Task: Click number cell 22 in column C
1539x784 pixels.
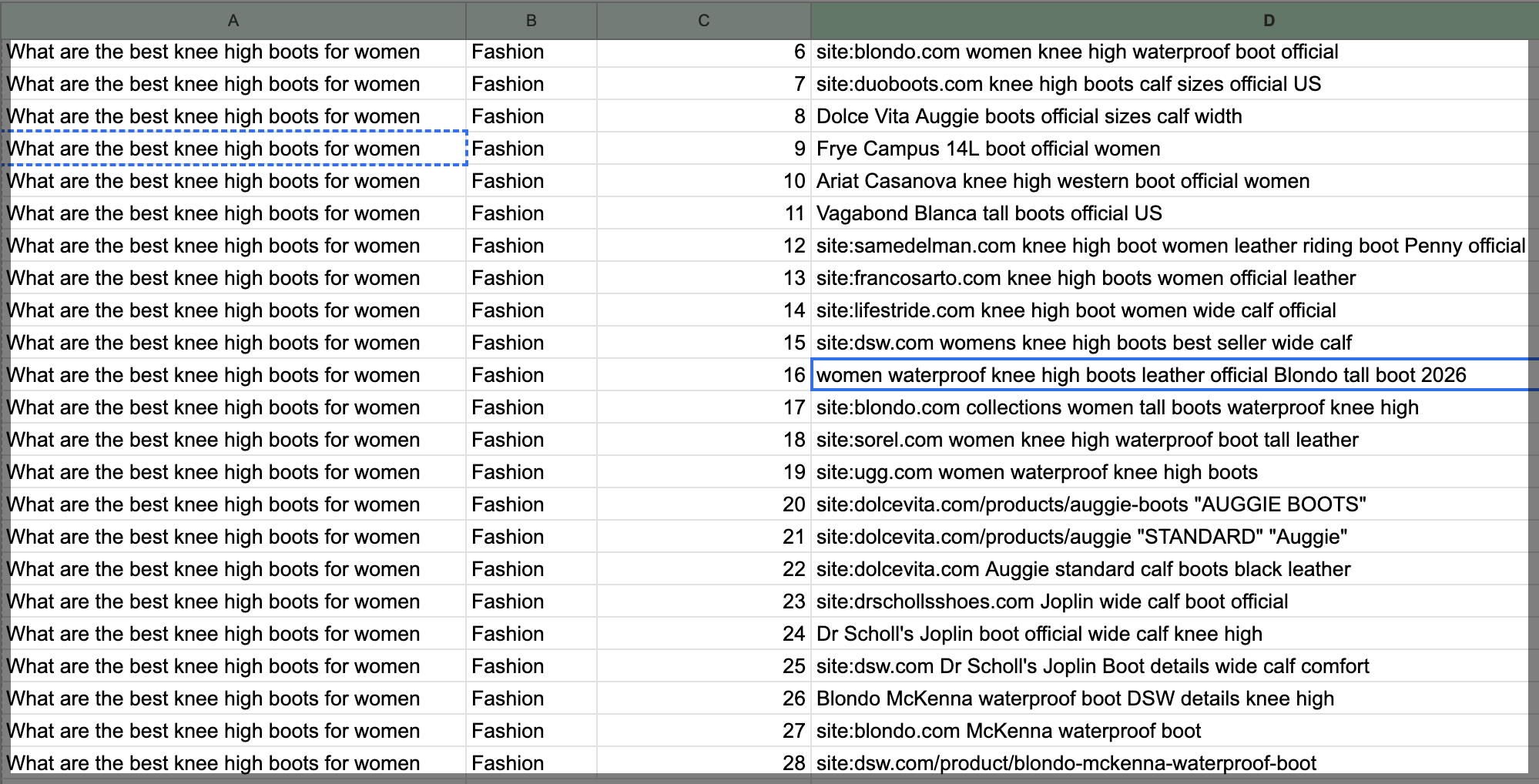Action: pos(704,569)
